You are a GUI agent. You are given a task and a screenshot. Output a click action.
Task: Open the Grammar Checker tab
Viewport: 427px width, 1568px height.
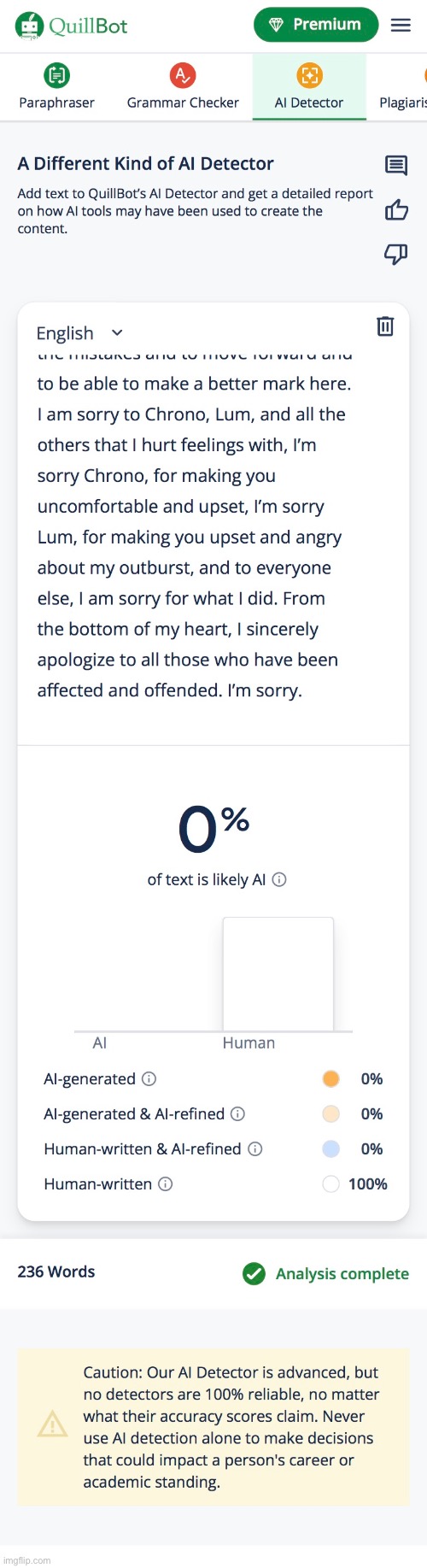coord(183,87)
